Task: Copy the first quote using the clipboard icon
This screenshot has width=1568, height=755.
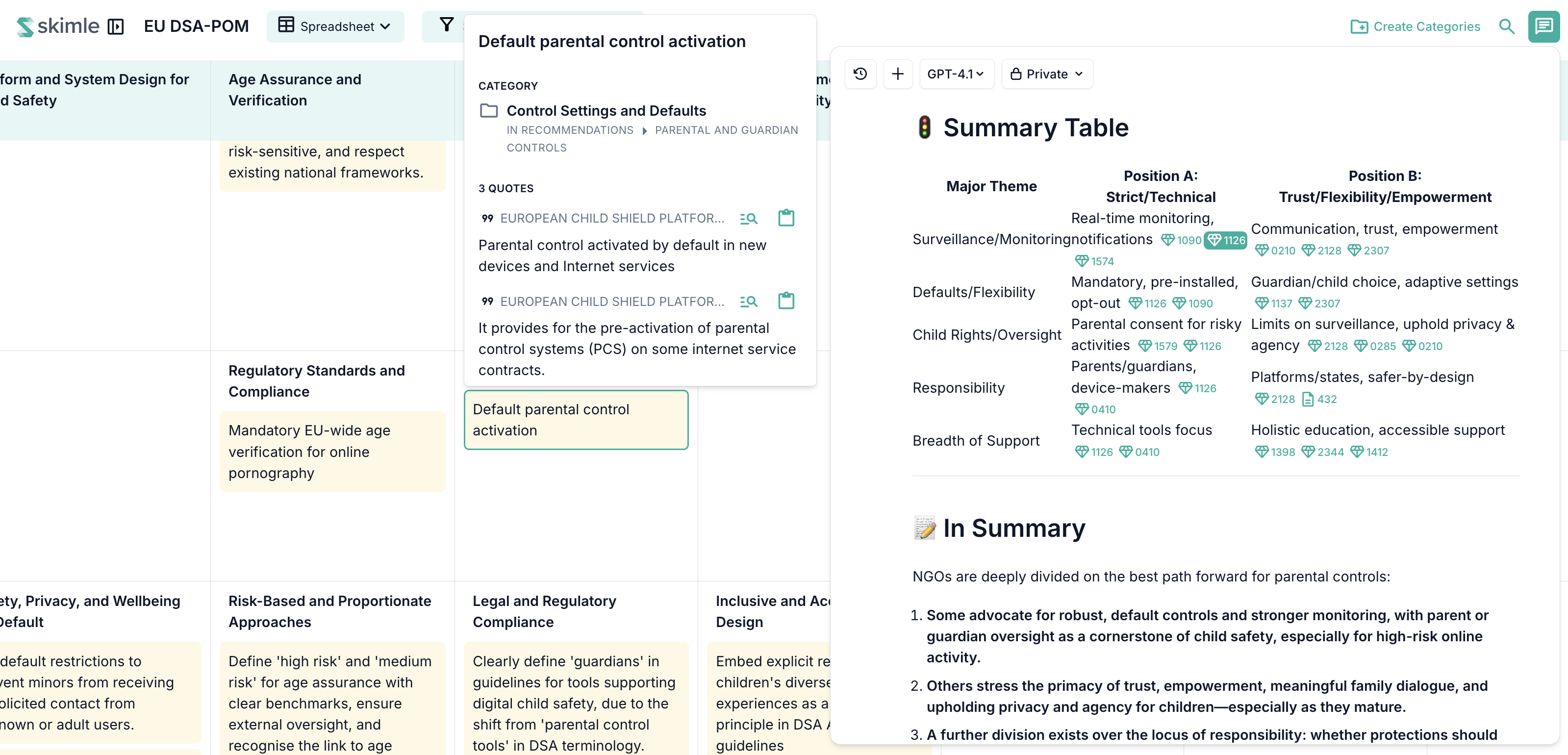Action: coord(786,218)
